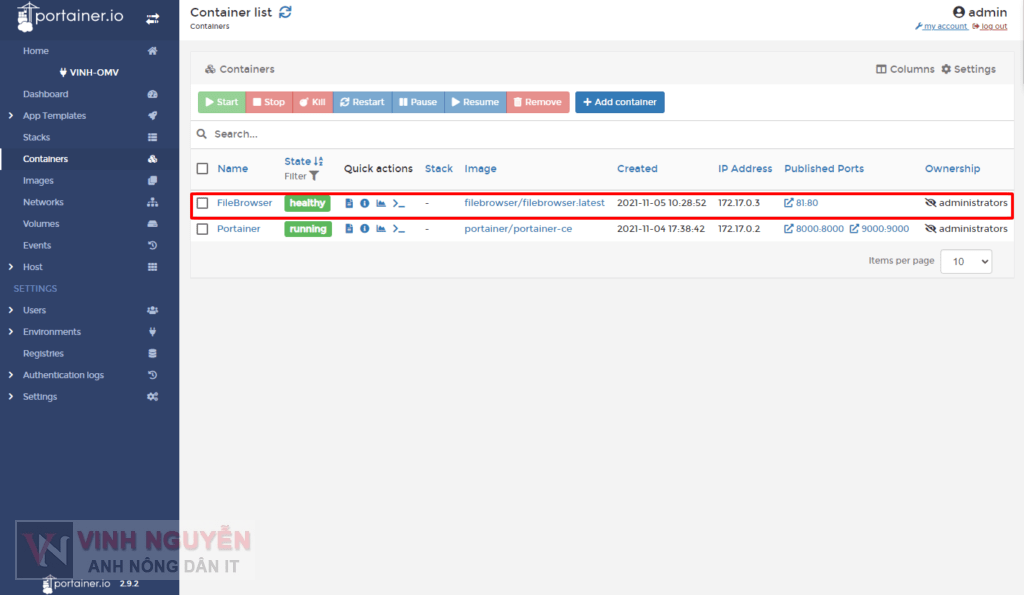This screenshot has width=1024, height=595.
Task: Open the Items per page dropdown
Action: [966, 261]
